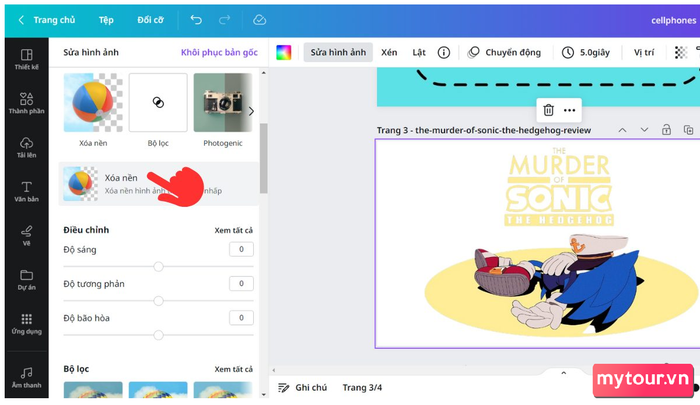This screenshot has width=700, height=405.
Task: Move page 3 down
Action: (644, 130)
